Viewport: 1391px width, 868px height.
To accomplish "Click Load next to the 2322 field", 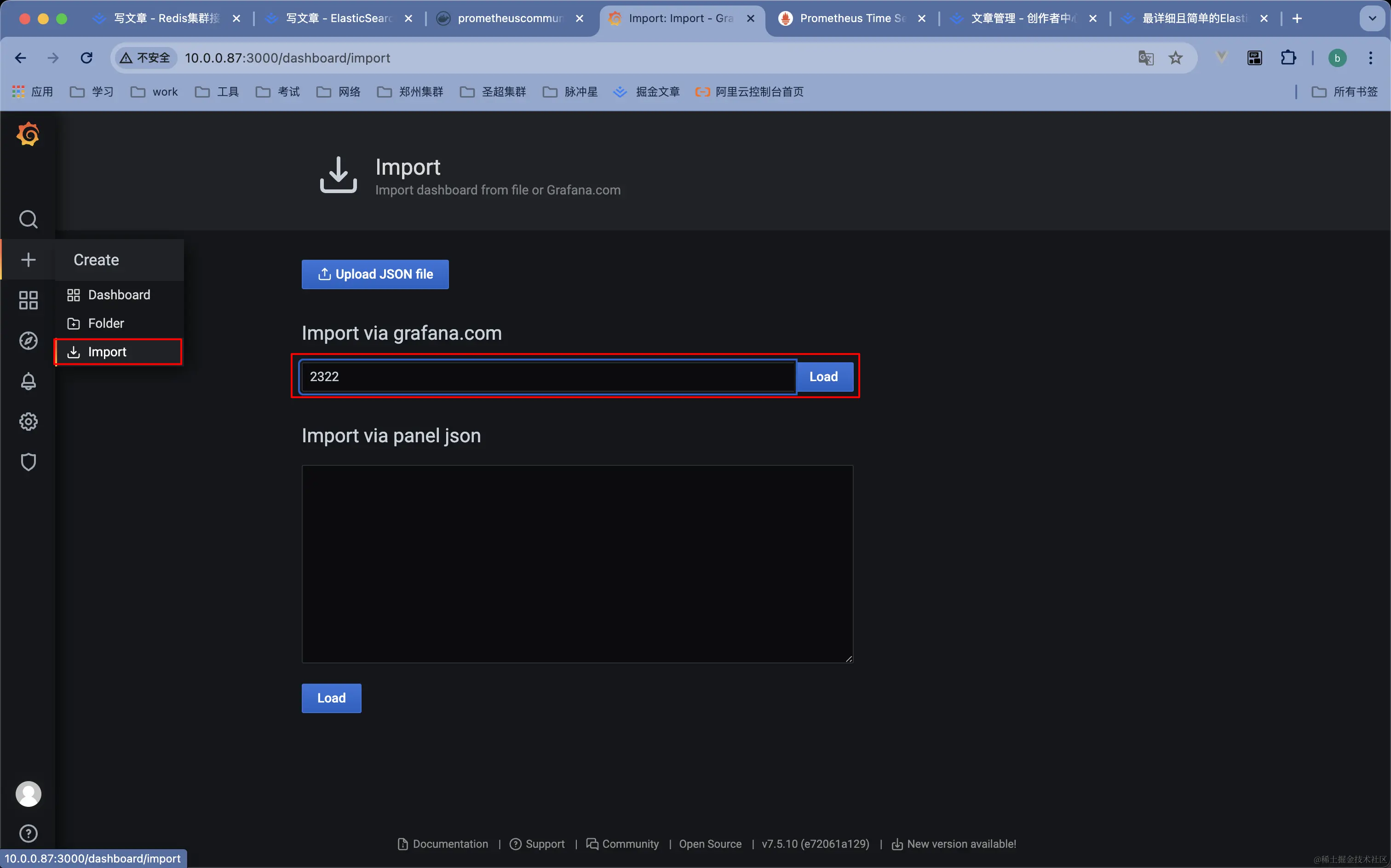I will [x=823, y=377].
